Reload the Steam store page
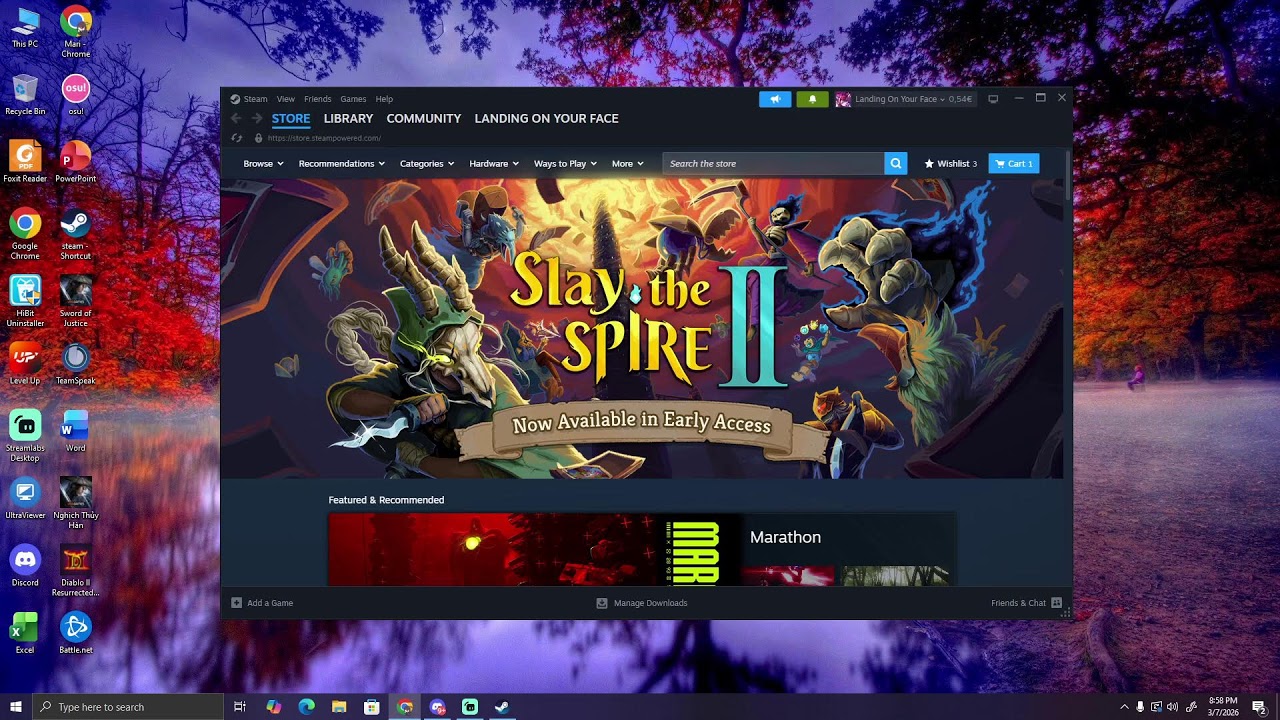Image resolution: width=1280 pixels, height=720 pixels. click(237, 138)
